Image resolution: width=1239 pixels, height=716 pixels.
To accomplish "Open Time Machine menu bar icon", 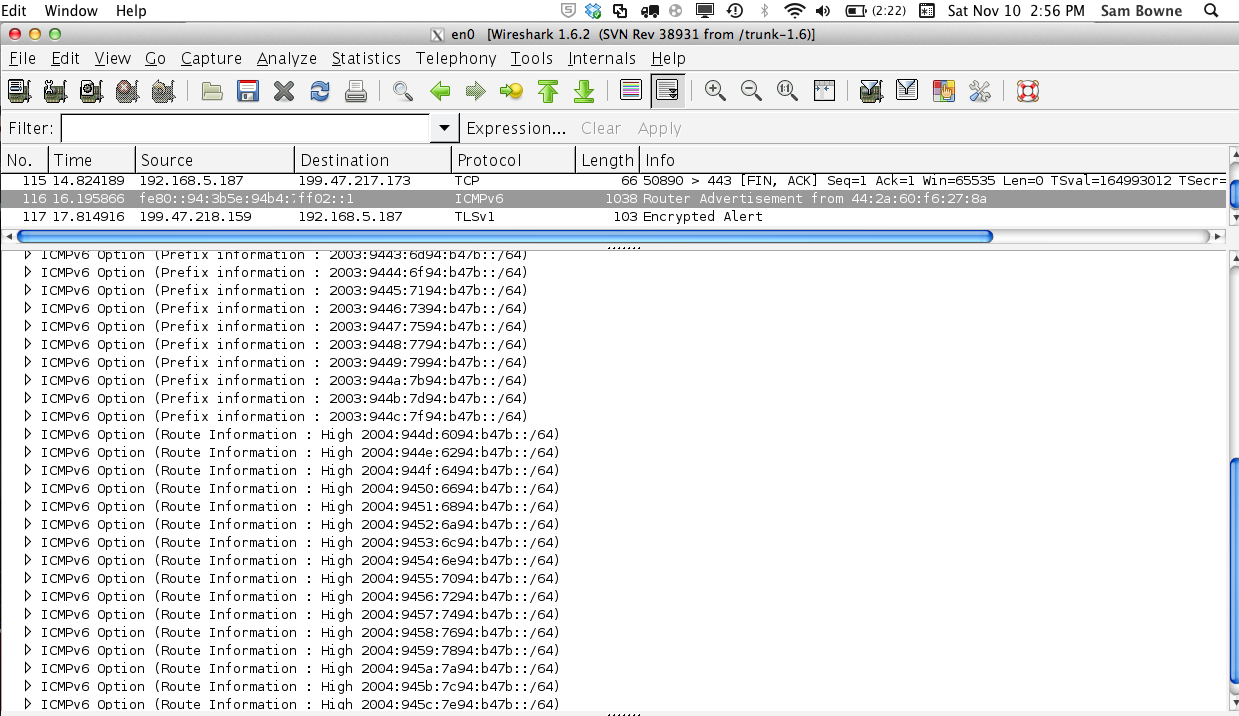I will (735, 11).
